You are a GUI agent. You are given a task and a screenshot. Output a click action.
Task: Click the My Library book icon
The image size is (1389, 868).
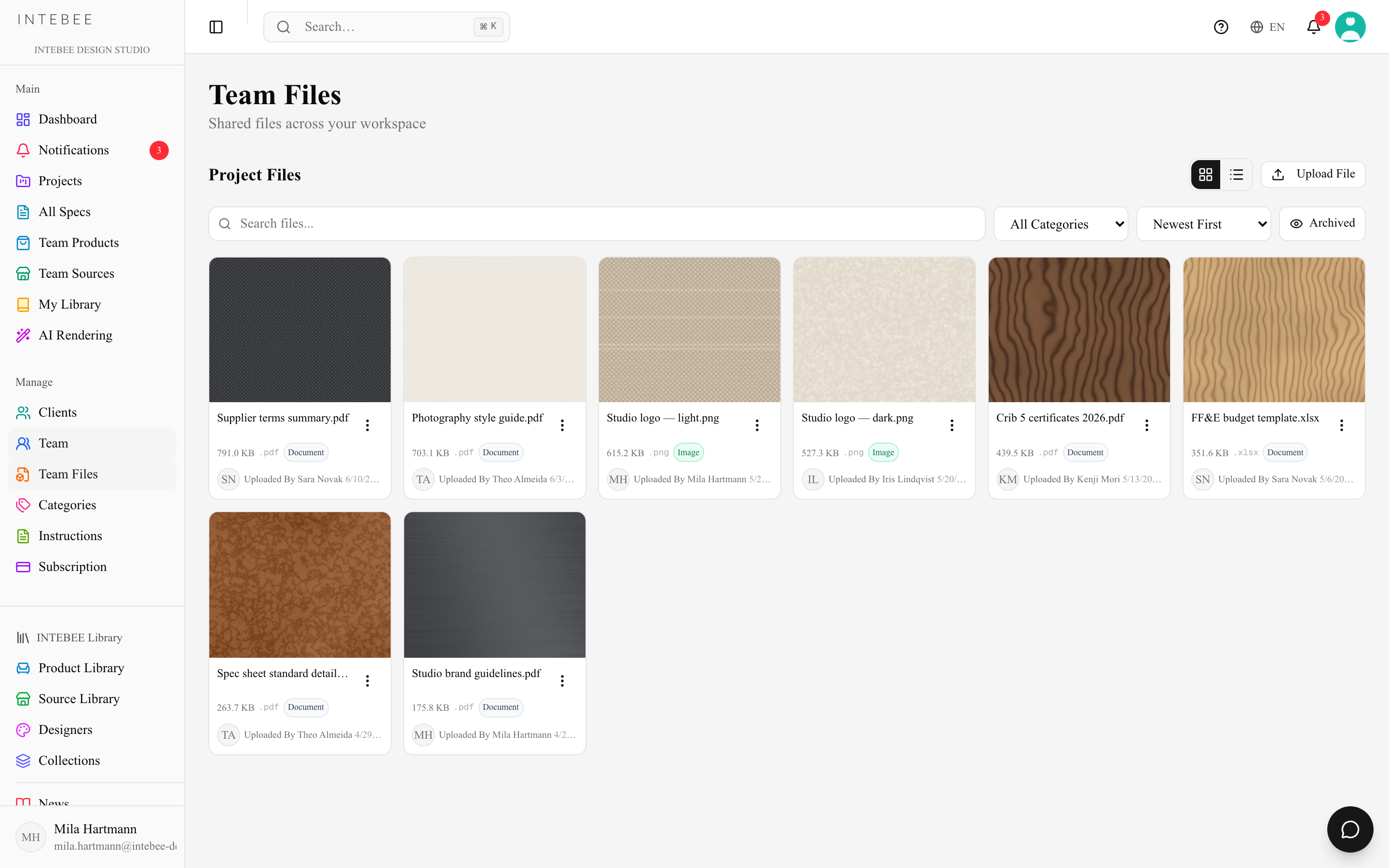pos(23,304)
